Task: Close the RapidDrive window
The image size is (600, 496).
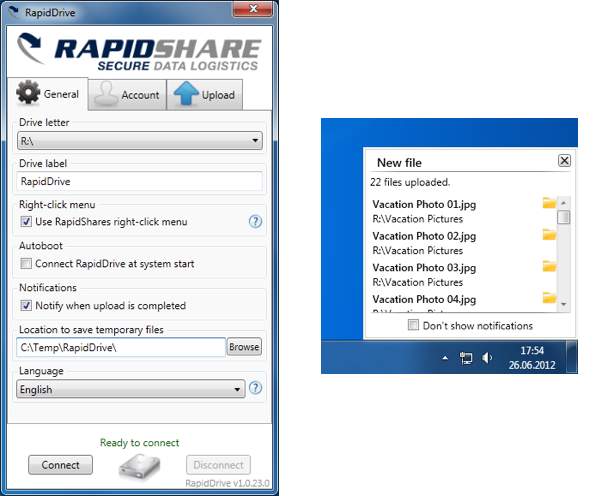Action: pyautogui.click(x=253, y=9)
